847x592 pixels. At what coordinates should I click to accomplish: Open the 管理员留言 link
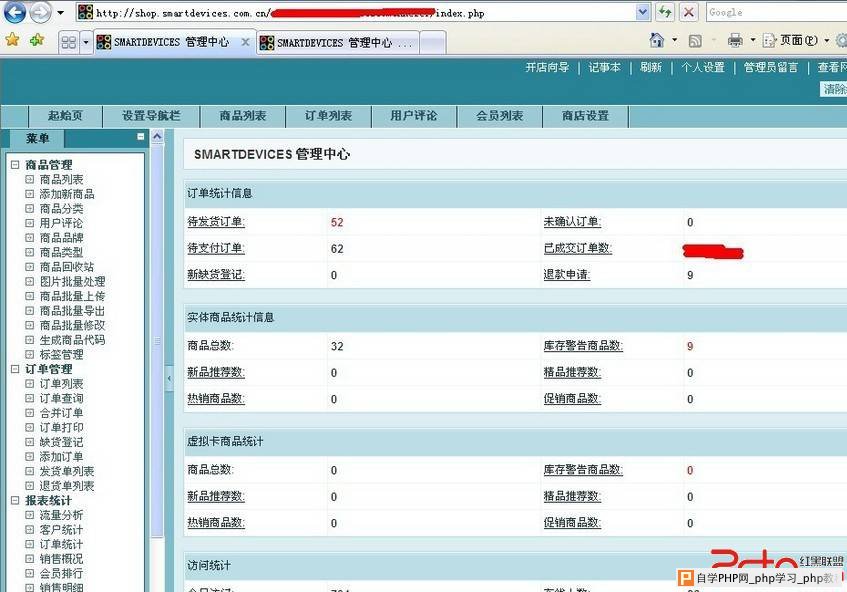pos(771,68)
